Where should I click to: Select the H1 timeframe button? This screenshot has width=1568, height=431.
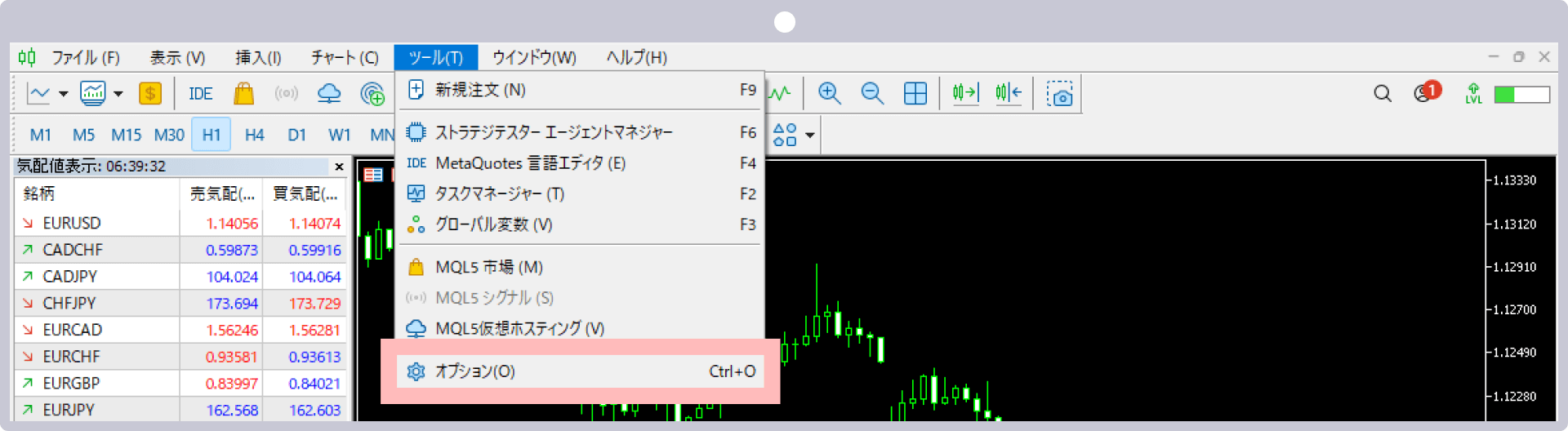tap(212, 135)
